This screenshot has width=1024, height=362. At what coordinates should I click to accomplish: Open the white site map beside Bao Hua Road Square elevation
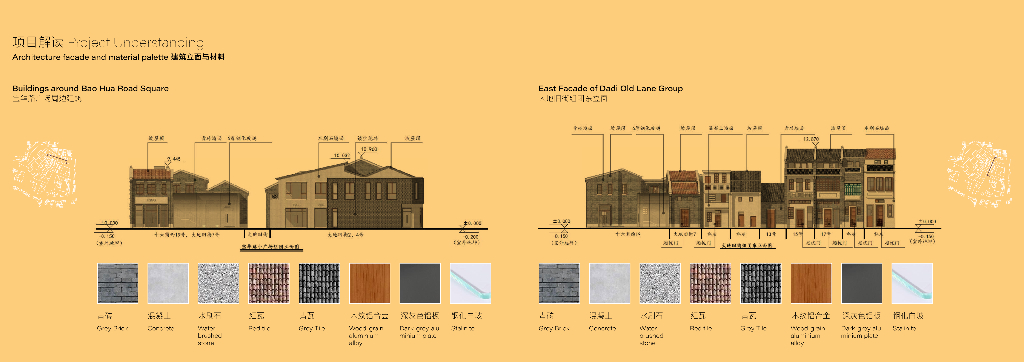click(x=44, y=173)
